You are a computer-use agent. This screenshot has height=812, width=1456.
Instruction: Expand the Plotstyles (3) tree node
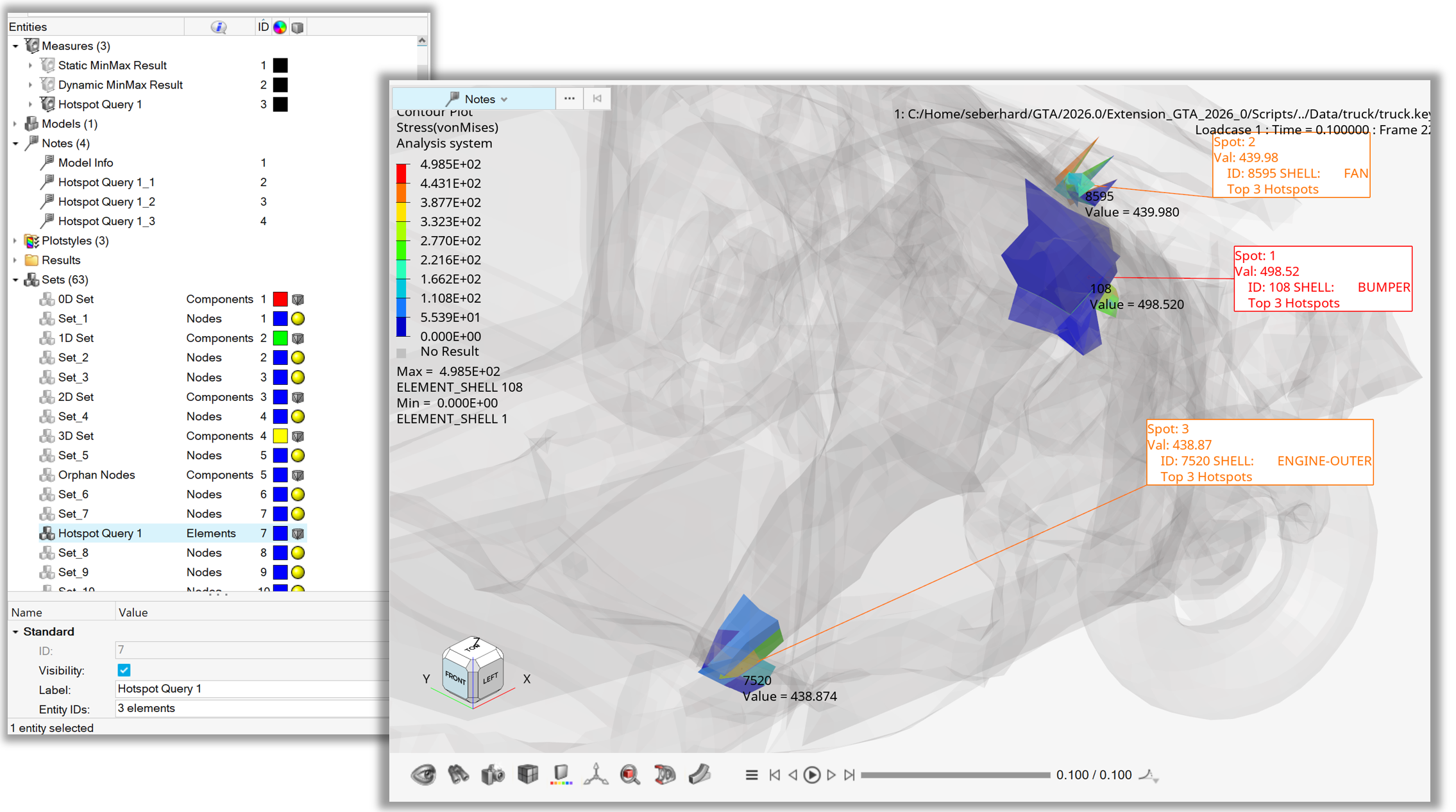pyautogui.click(x=15, y=241)
